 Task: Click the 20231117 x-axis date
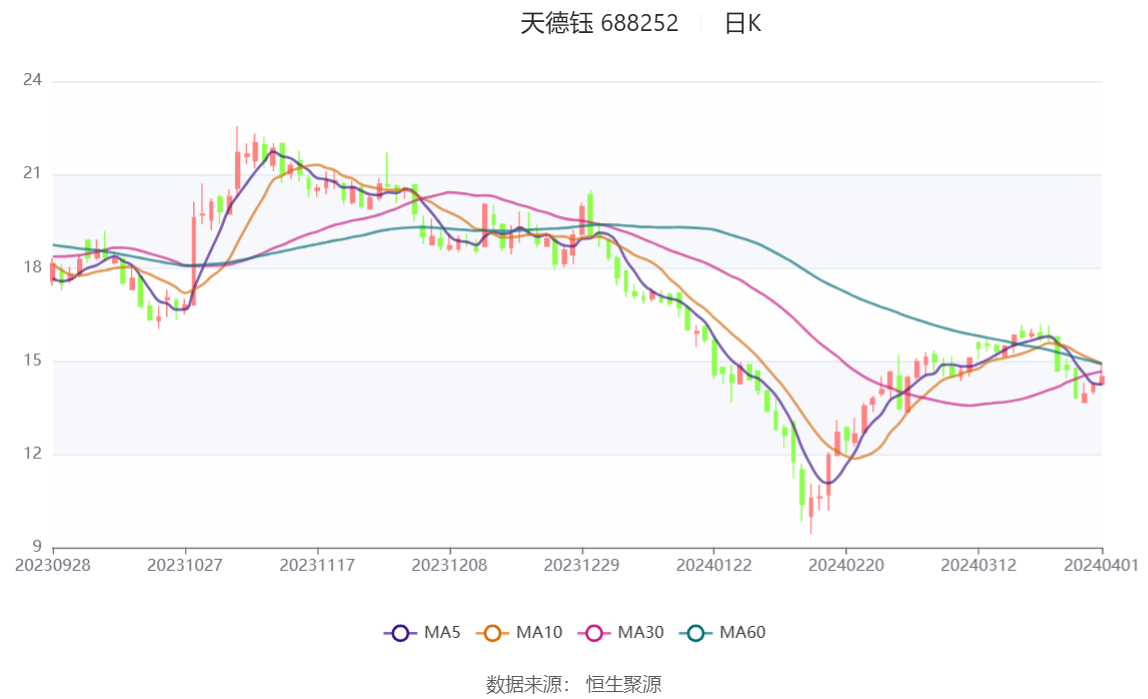coord(317,565)
